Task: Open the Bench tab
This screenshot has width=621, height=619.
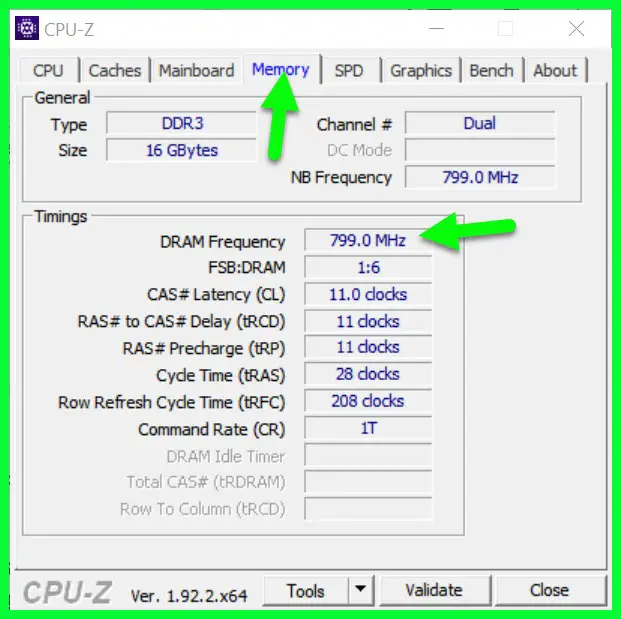Action: tap(491, 70)
